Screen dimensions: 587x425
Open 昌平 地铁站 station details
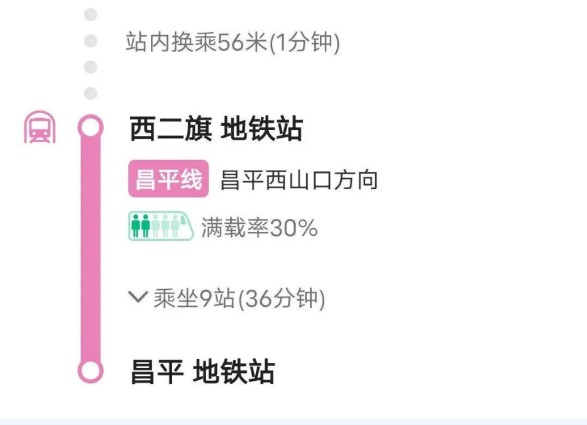(203, 371)
